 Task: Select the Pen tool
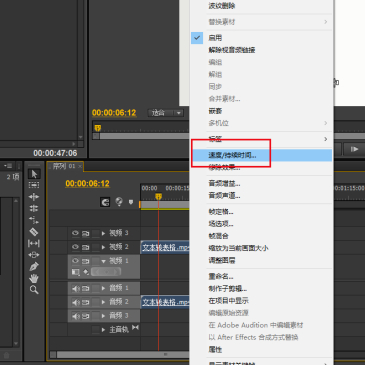point(34,266)
